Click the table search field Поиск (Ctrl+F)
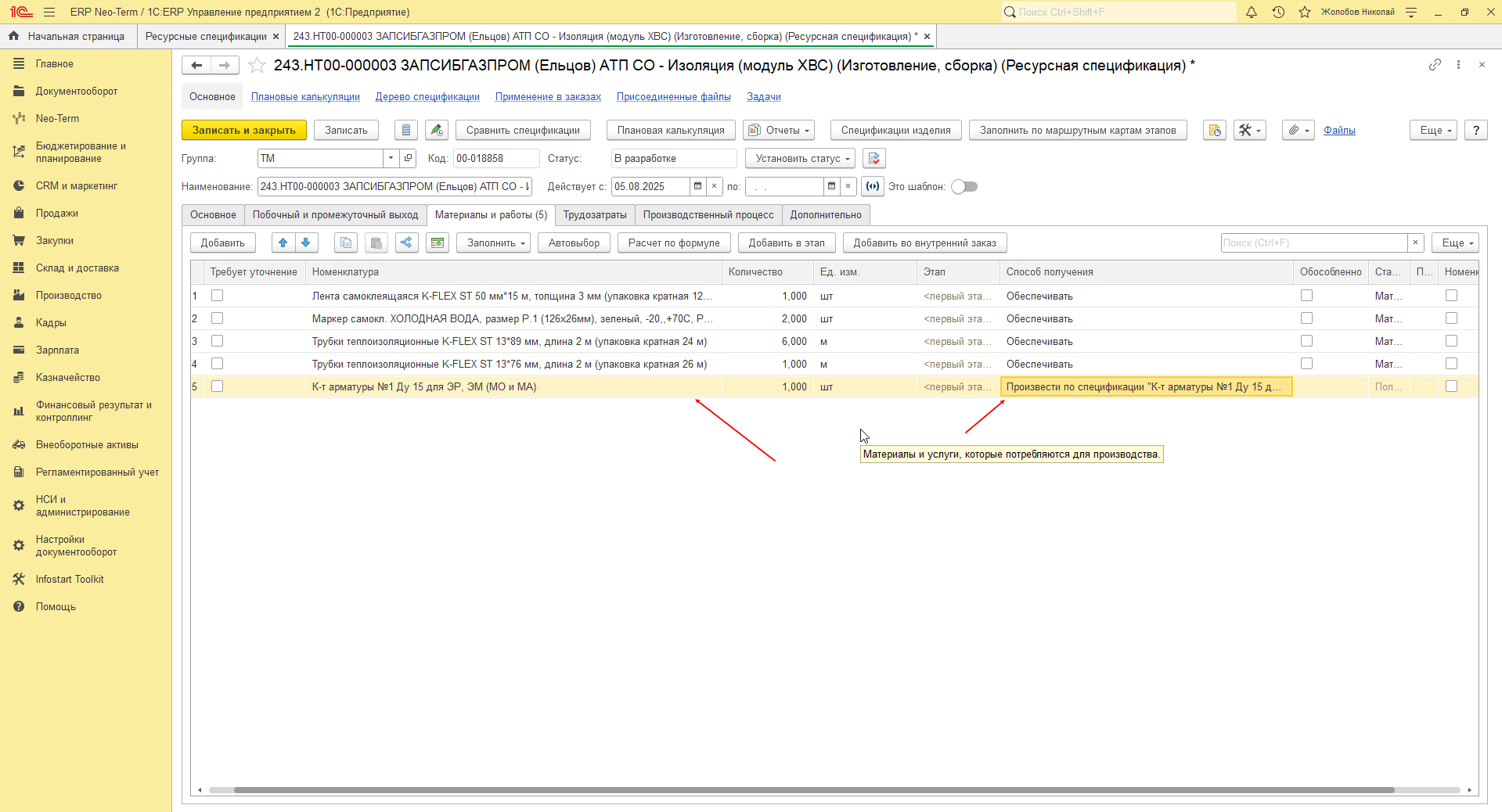The width and height of the screenshot is (1502, 812). (1314, 243)
